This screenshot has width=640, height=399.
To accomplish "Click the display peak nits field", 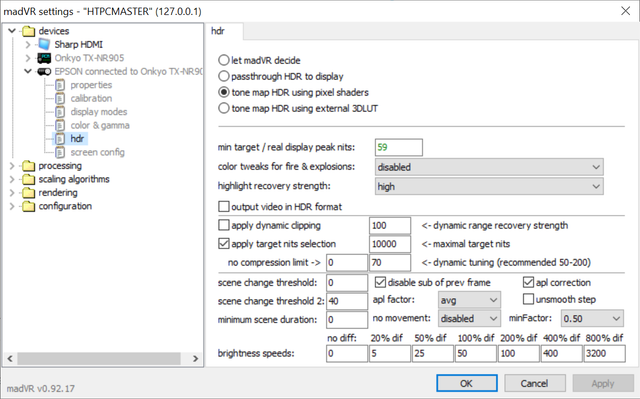I will tap(399, 147).
